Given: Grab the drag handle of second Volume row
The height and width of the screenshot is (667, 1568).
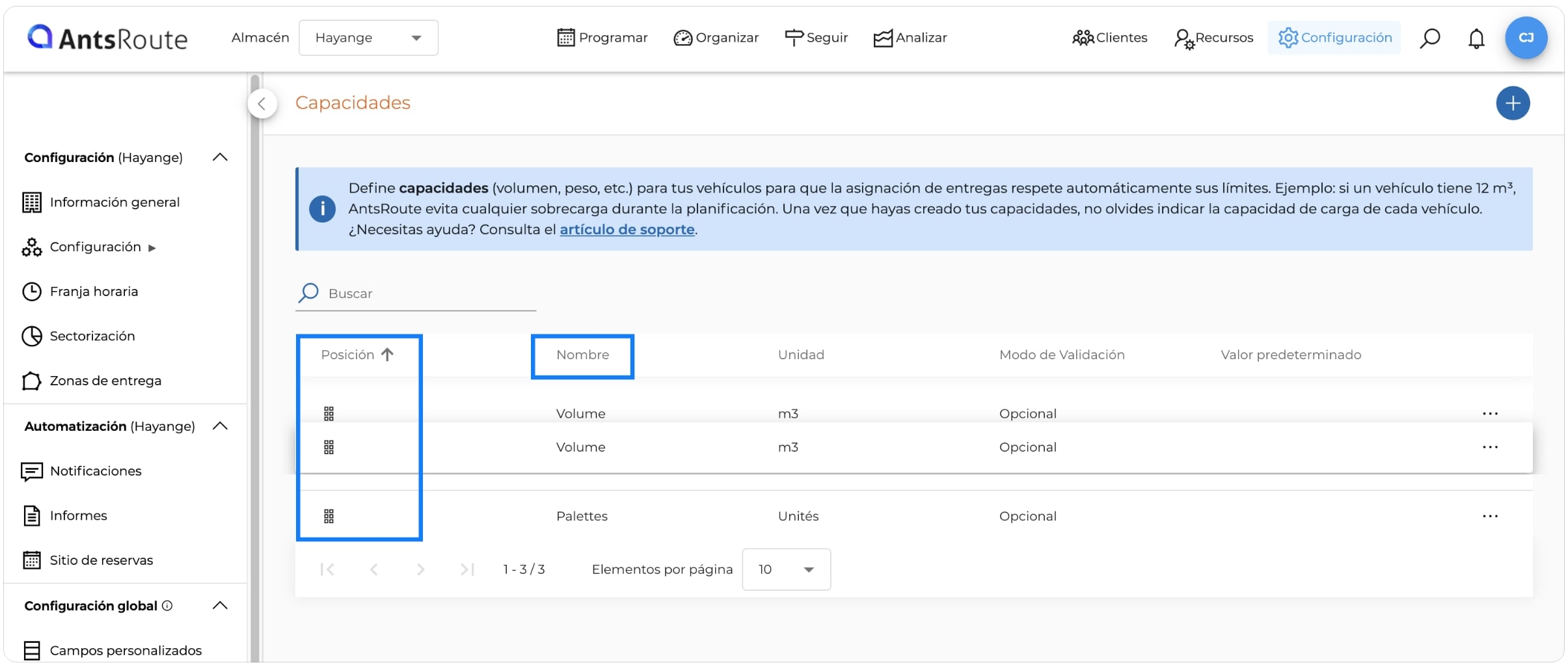Looking at the screenshot, I should [x=329, y=448].
